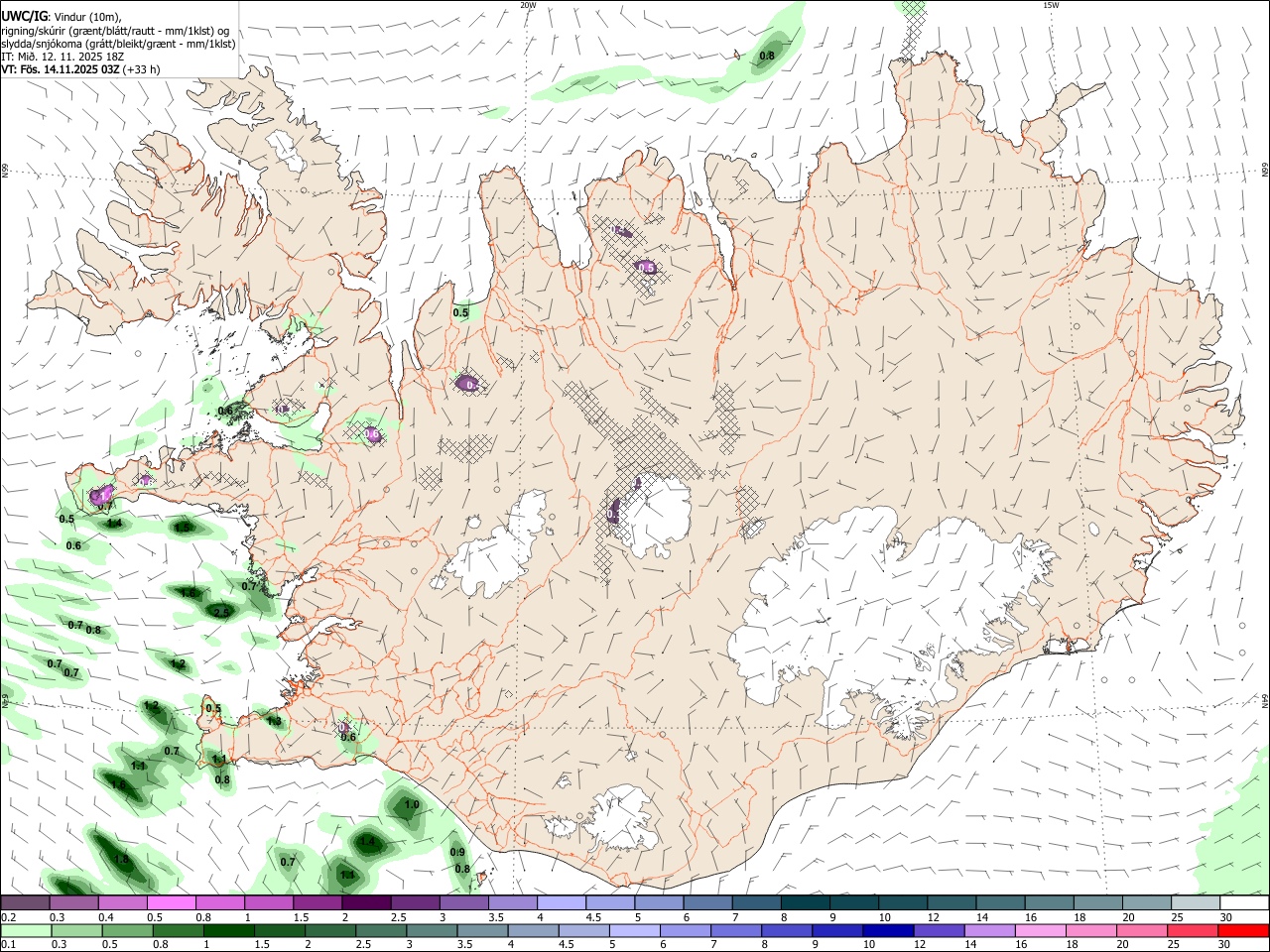Viewport: 1270px width, 952px height.
Task: Select the 'rigning/skúrir (grænt/blátt/rautt' header line
Action: 115,31
